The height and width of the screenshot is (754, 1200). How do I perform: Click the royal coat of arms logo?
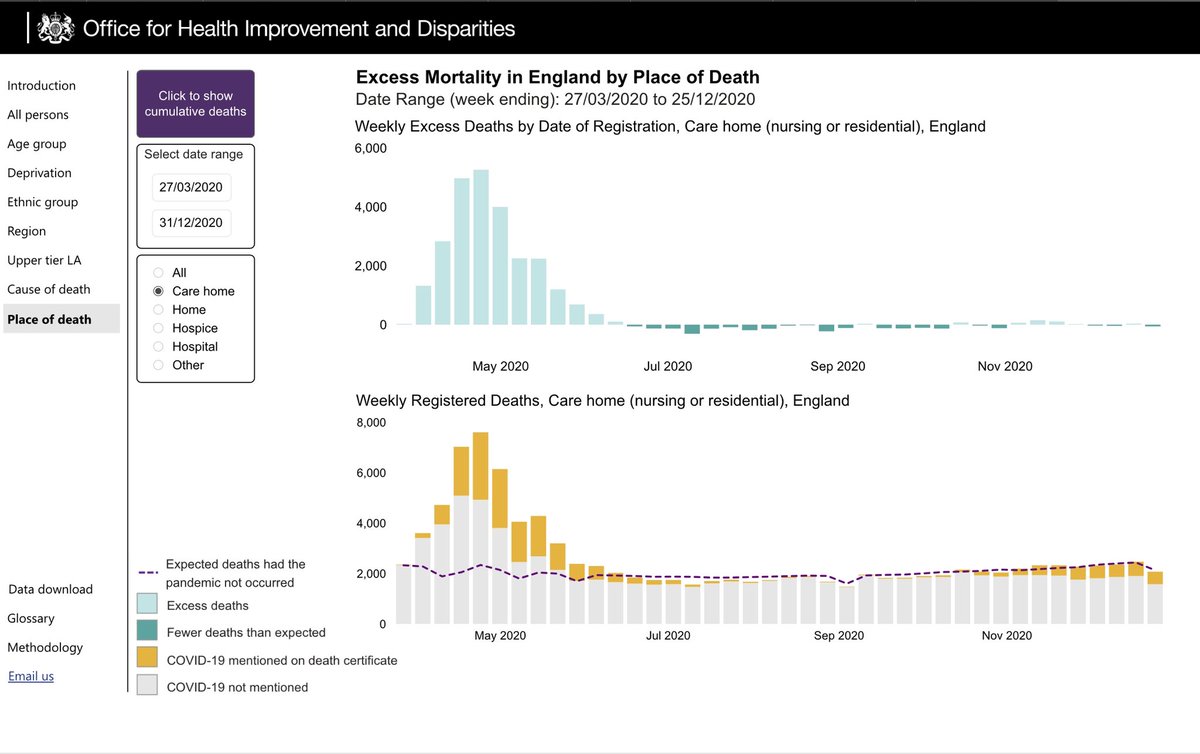coord(55,29)
